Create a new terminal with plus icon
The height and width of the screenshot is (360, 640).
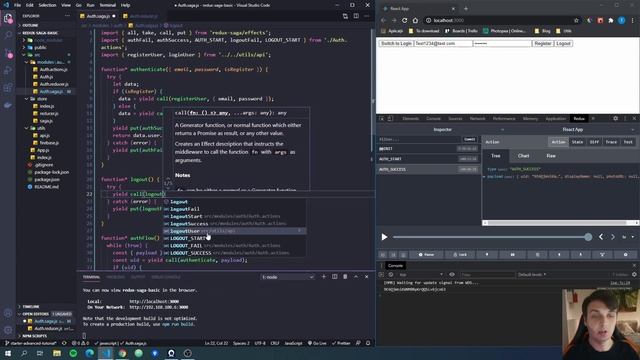click(324, 277)
